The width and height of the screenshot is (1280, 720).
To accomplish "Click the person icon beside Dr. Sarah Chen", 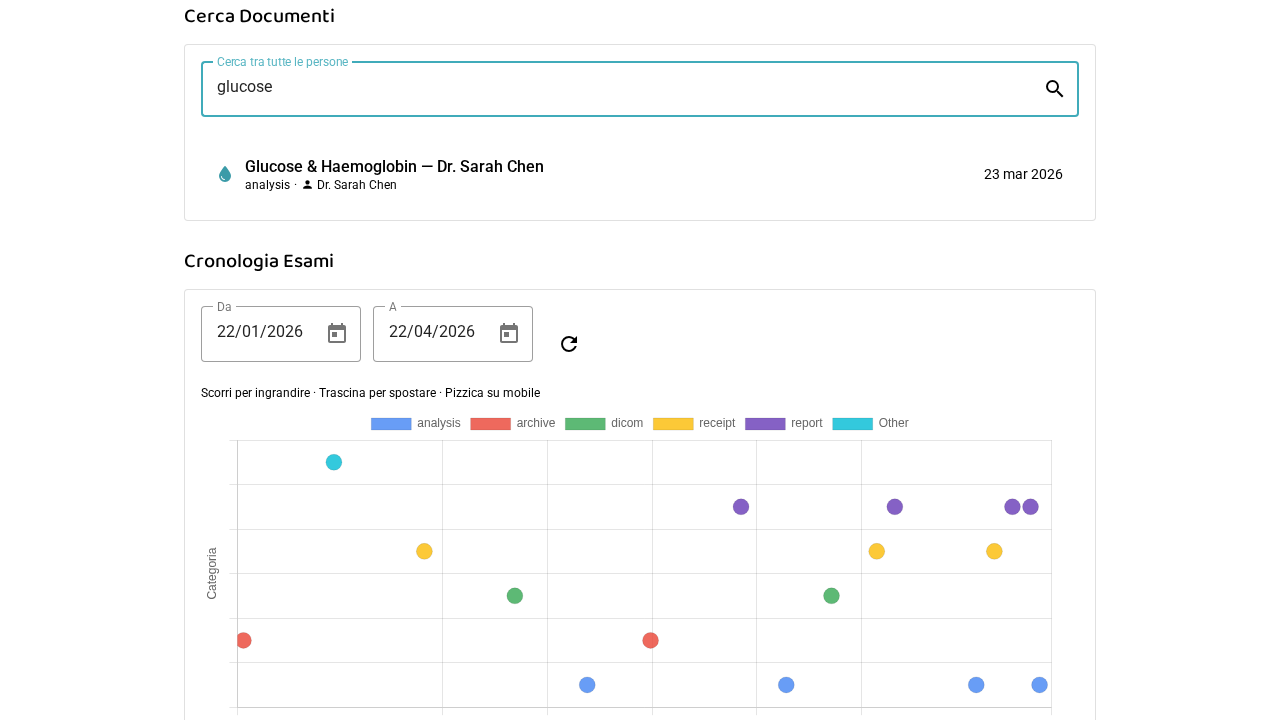I will click(307, 185).
